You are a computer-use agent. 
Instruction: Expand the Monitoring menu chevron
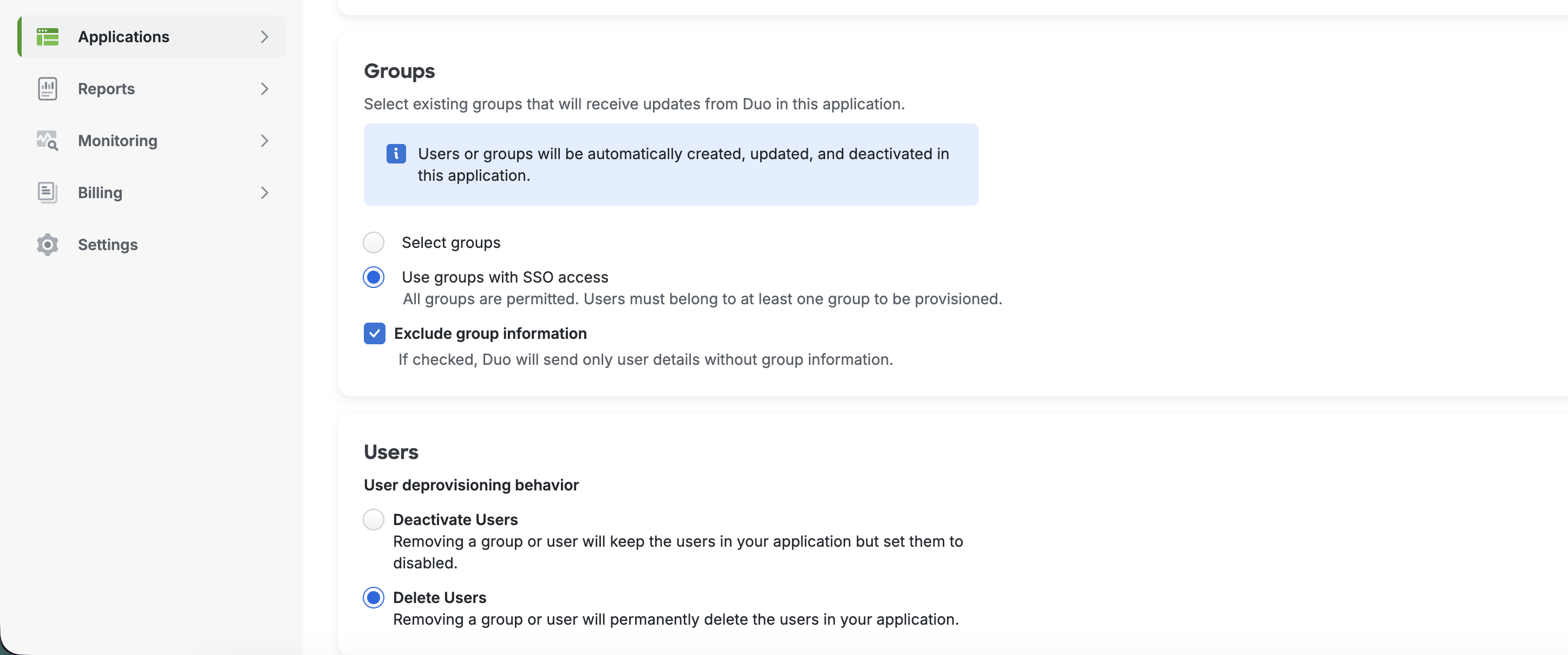click(264, 141)
